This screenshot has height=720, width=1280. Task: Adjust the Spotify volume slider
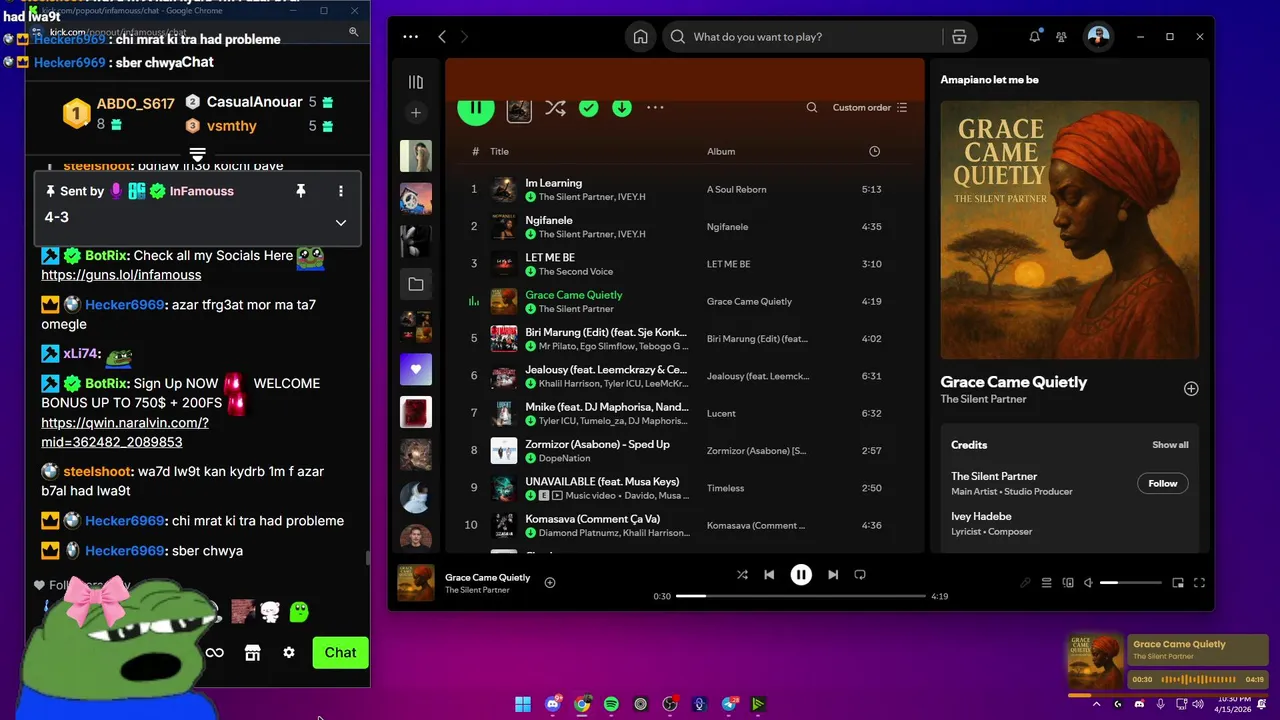(1131, 583)
